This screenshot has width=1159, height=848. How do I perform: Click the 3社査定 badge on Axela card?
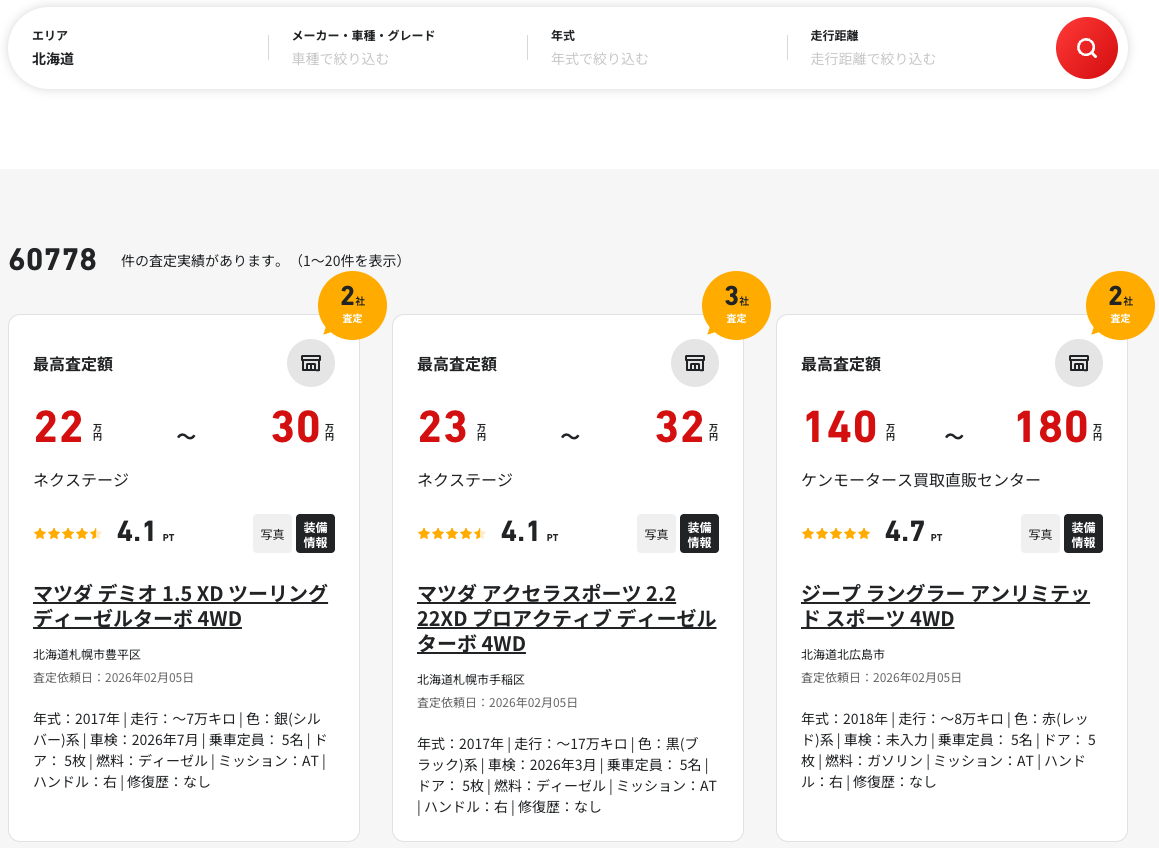(736, 305)
